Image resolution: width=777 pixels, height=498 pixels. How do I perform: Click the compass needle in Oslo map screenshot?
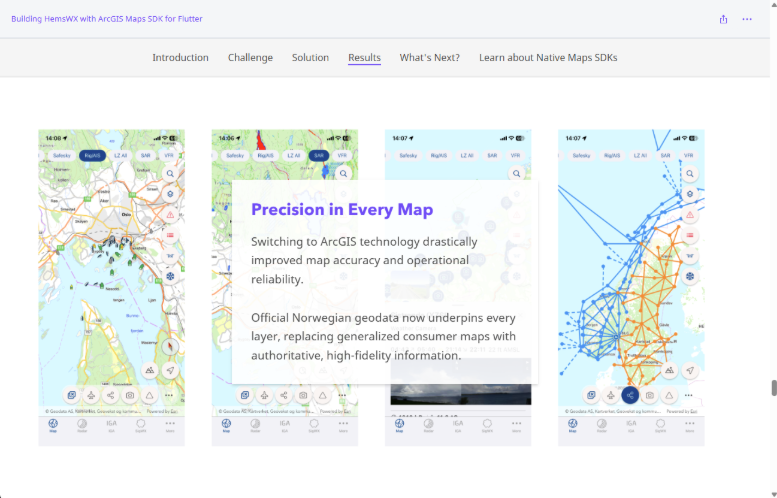click(x=170, y=346)
